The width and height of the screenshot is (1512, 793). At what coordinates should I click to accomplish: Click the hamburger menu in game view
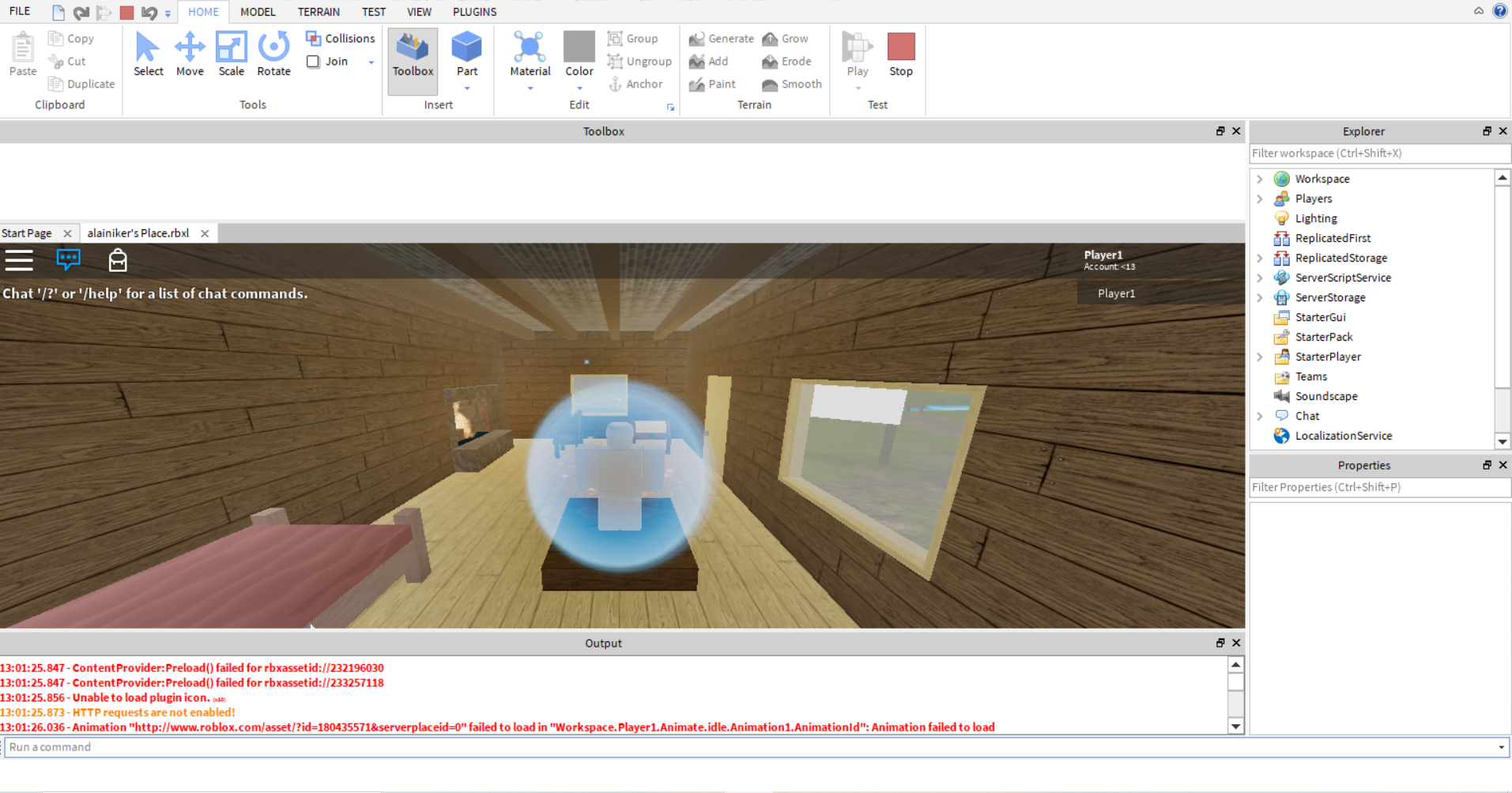click(x=19, y=260)
